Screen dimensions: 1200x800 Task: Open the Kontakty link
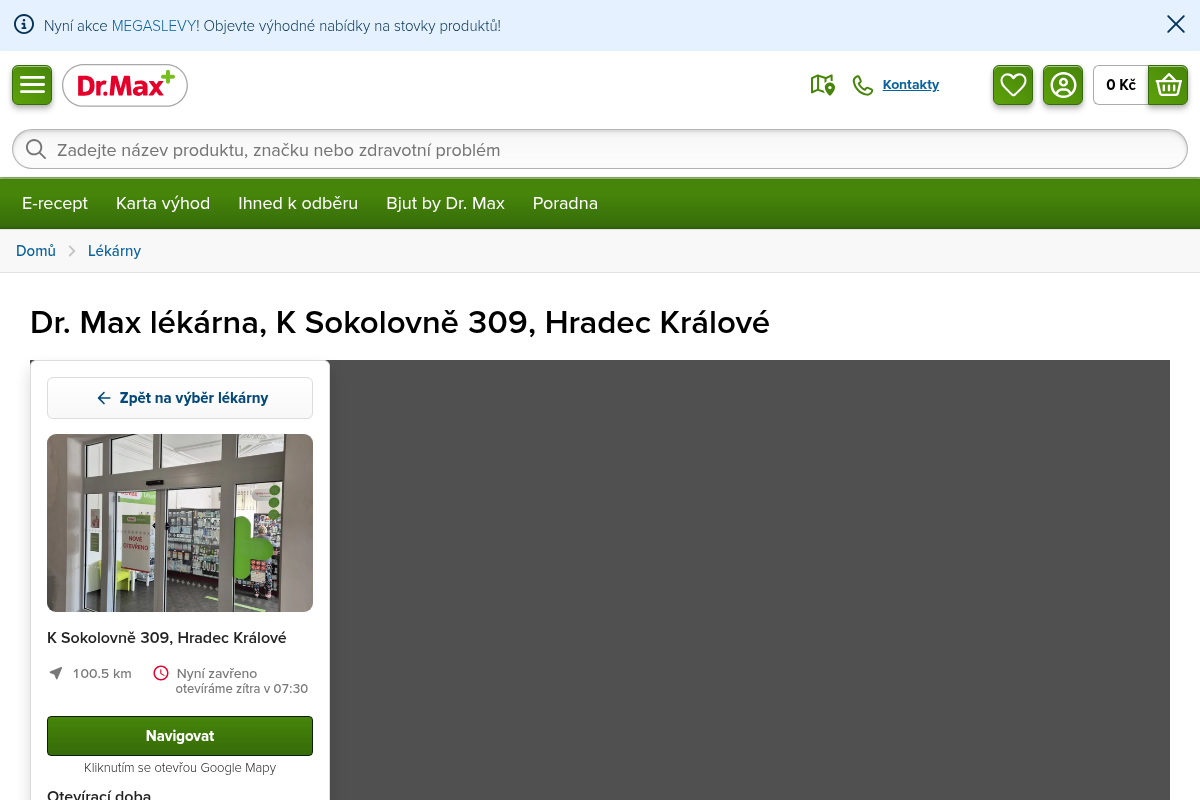[911, 85]
